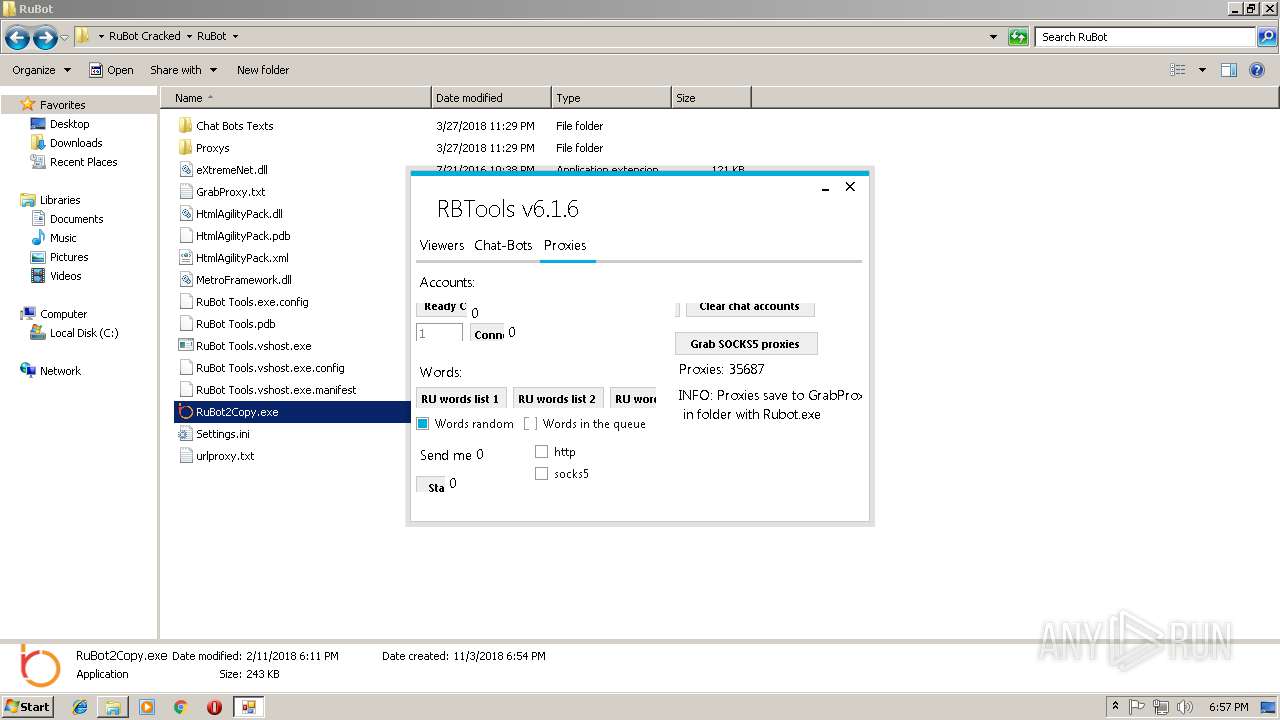Viewport: 1280px width, 720px height.
Task: Click Clear chat accounts button
Action: pos(750,307)
